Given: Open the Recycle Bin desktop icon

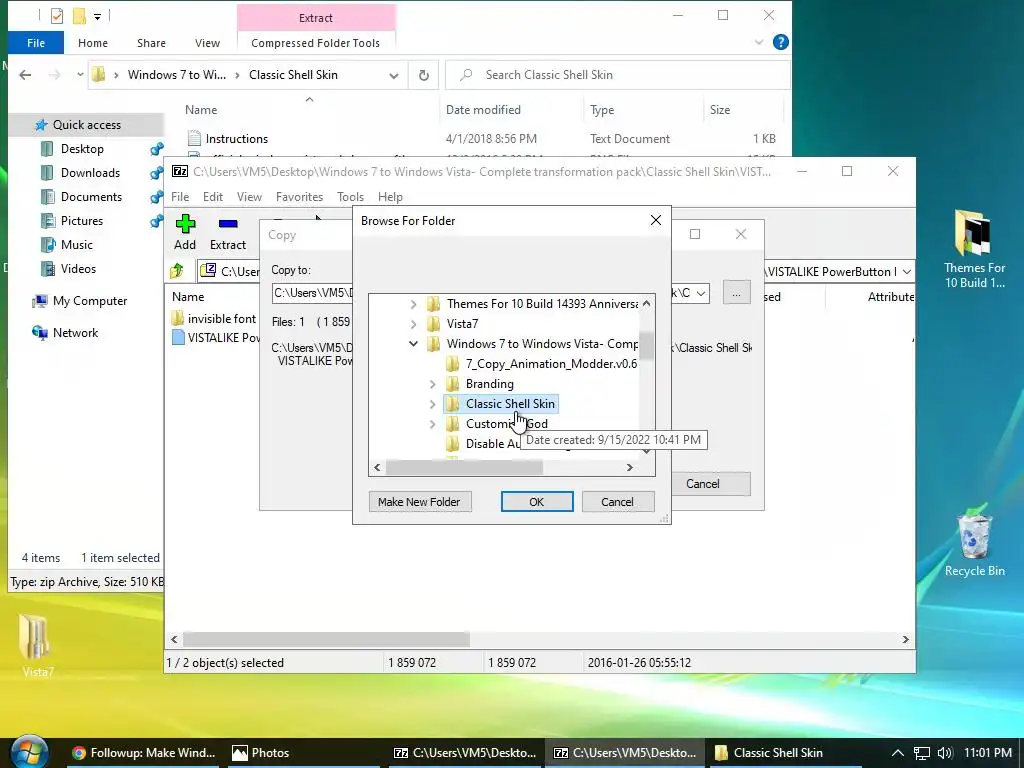Looking at the screenshot, I should pyautogui.click(x=974, y=542).
